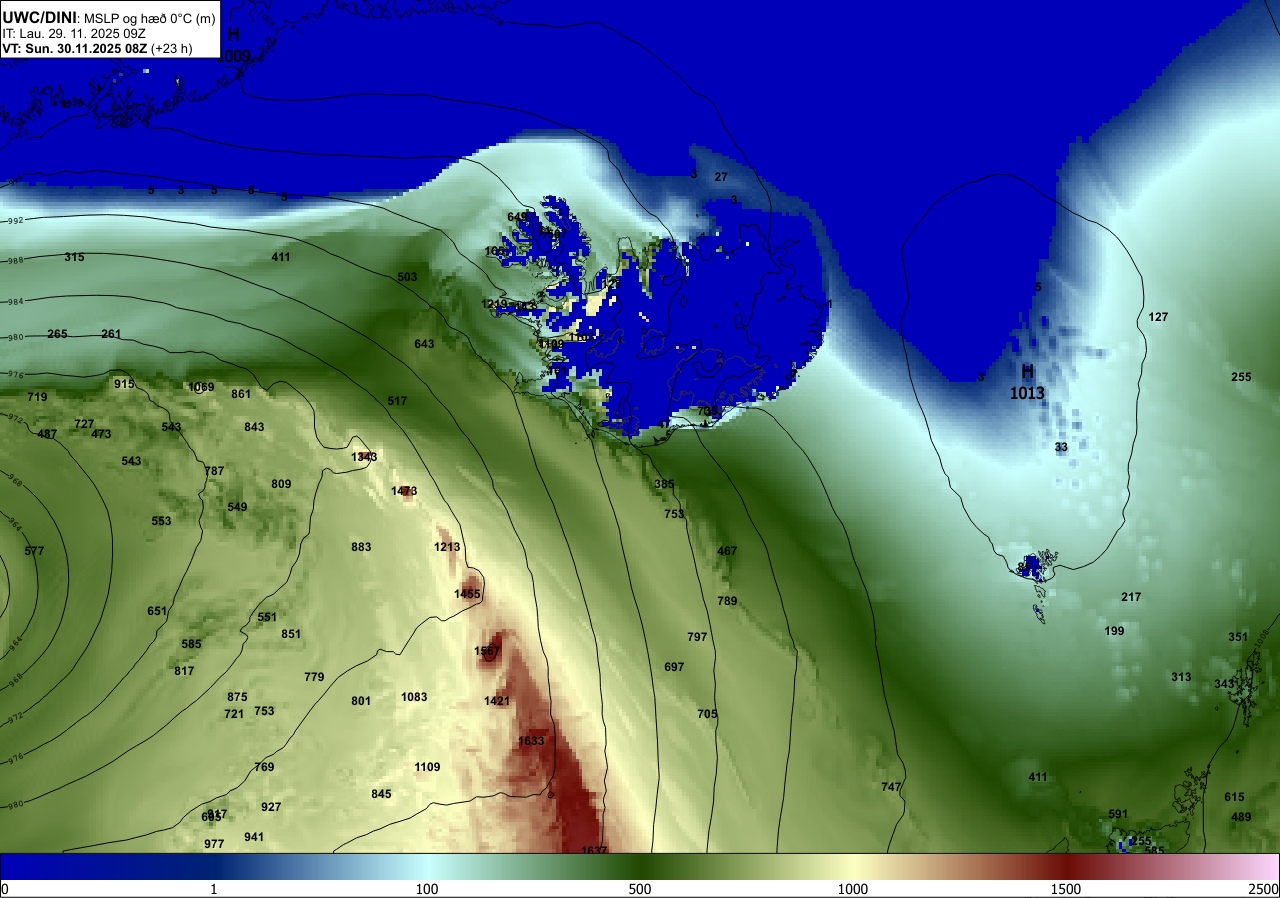Click the 651 height value

click(x=157, y=611)
